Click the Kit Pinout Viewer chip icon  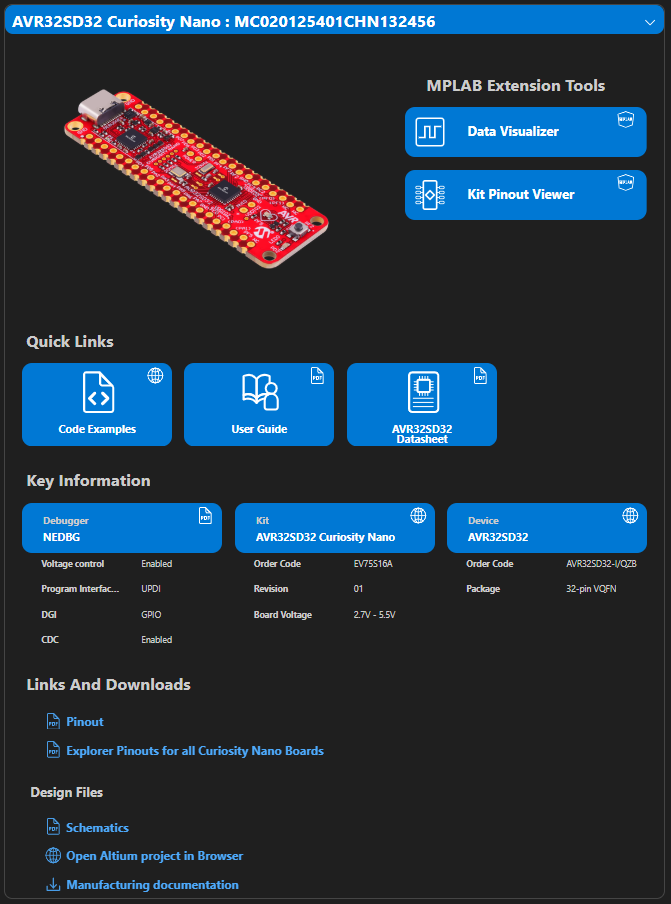click(x=429, y=195)
